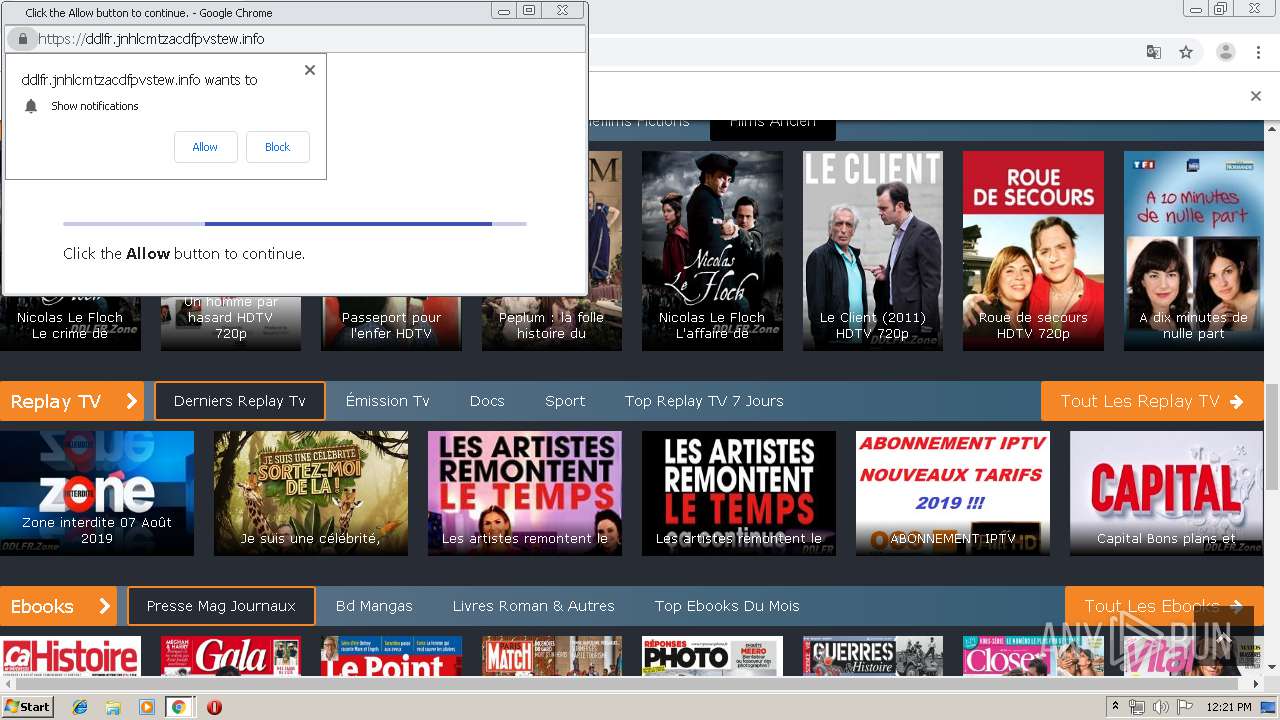The image size is (1280, 720).
Task: Allow notifications from ddlfr site
Action: pyautogui.click(x=205, y=147)
